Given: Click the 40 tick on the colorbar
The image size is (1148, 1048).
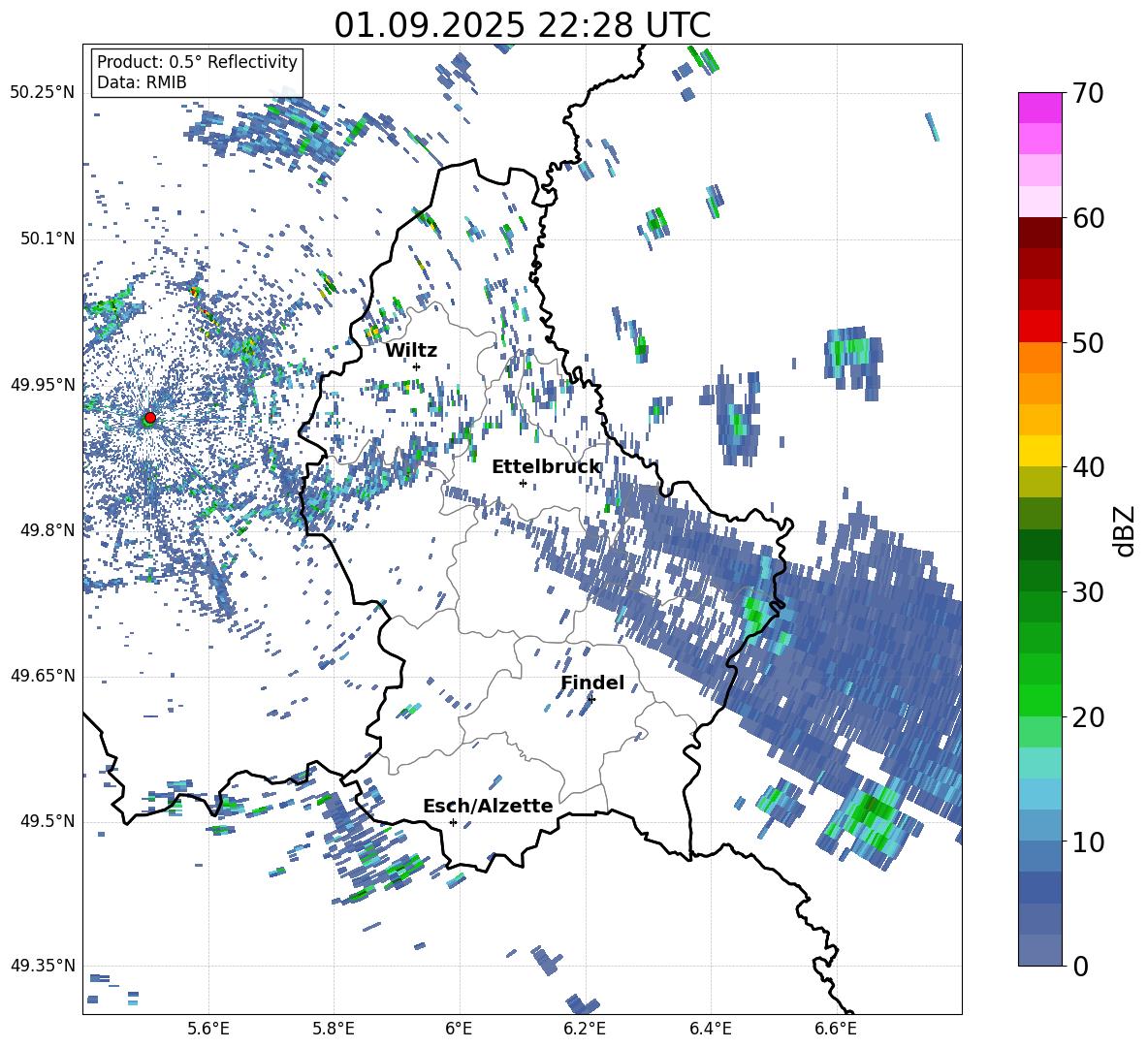Looking at the screenshot, I should [x=1087, y=467].
